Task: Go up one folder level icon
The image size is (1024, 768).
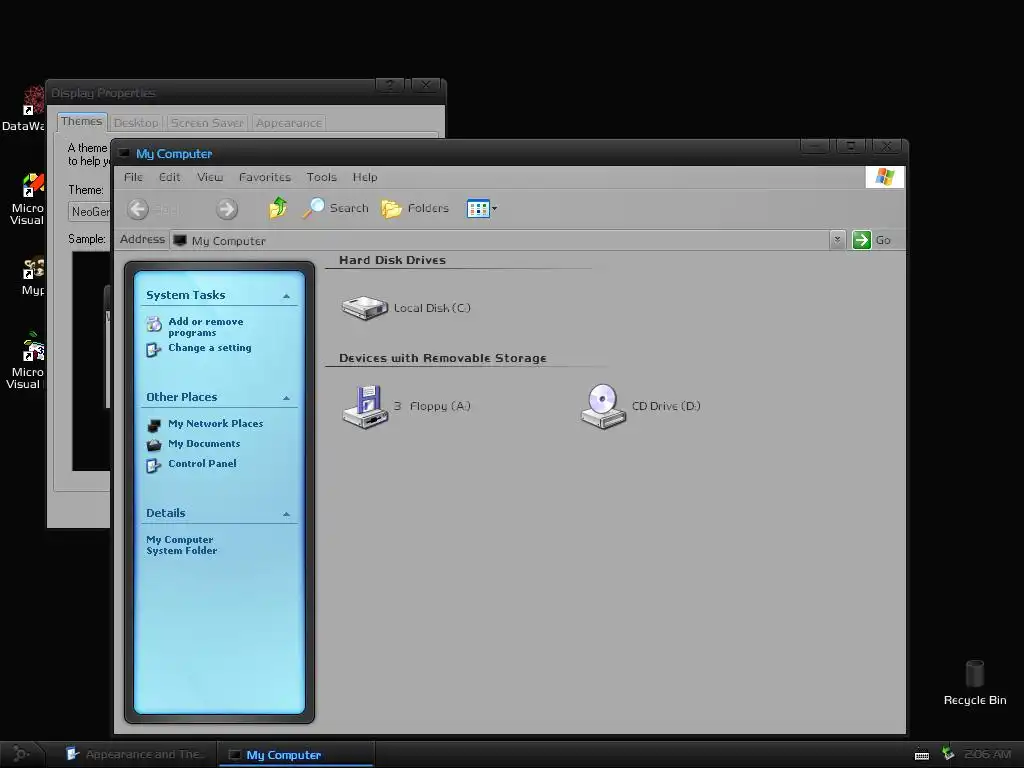Action: (278, 208)
